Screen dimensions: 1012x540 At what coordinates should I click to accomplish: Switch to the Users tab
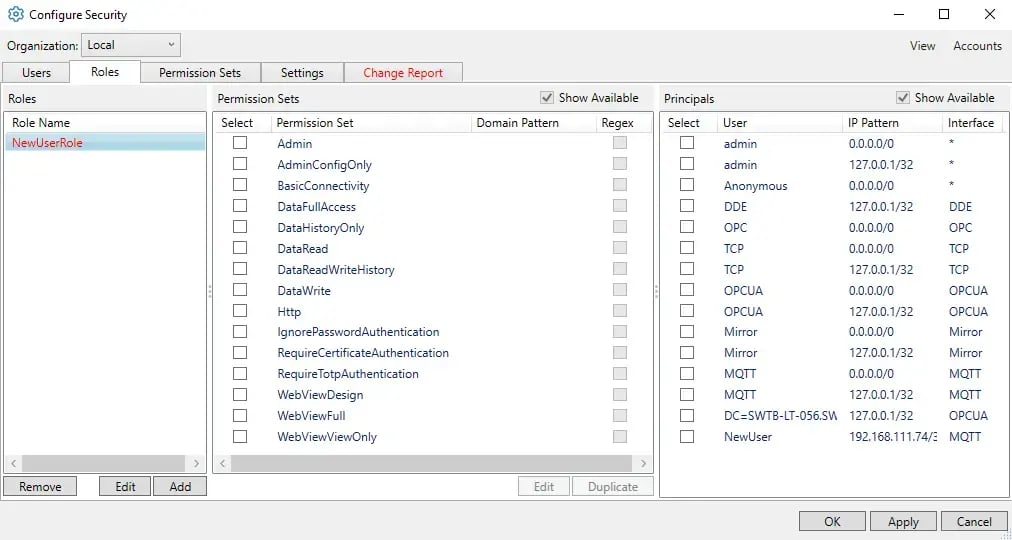click(x=36, y=73)
